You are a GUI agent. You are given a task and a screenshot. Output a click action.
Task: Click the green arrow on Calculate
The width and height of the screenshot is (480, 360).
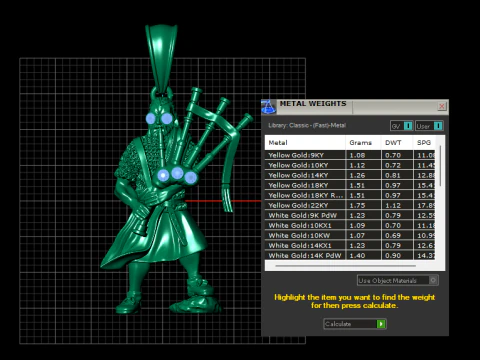[x=381, y=324]
